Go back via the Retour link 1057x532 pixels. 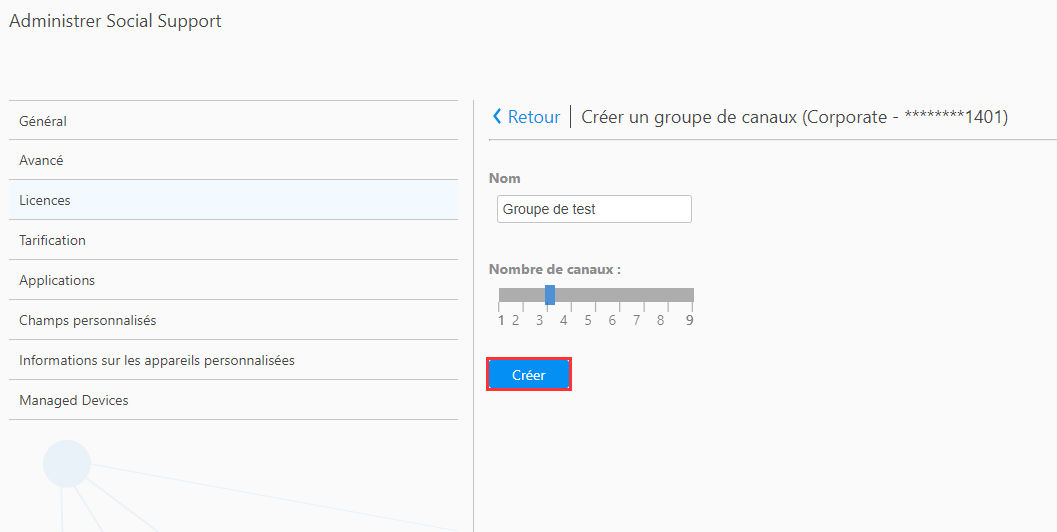point(533,117)
